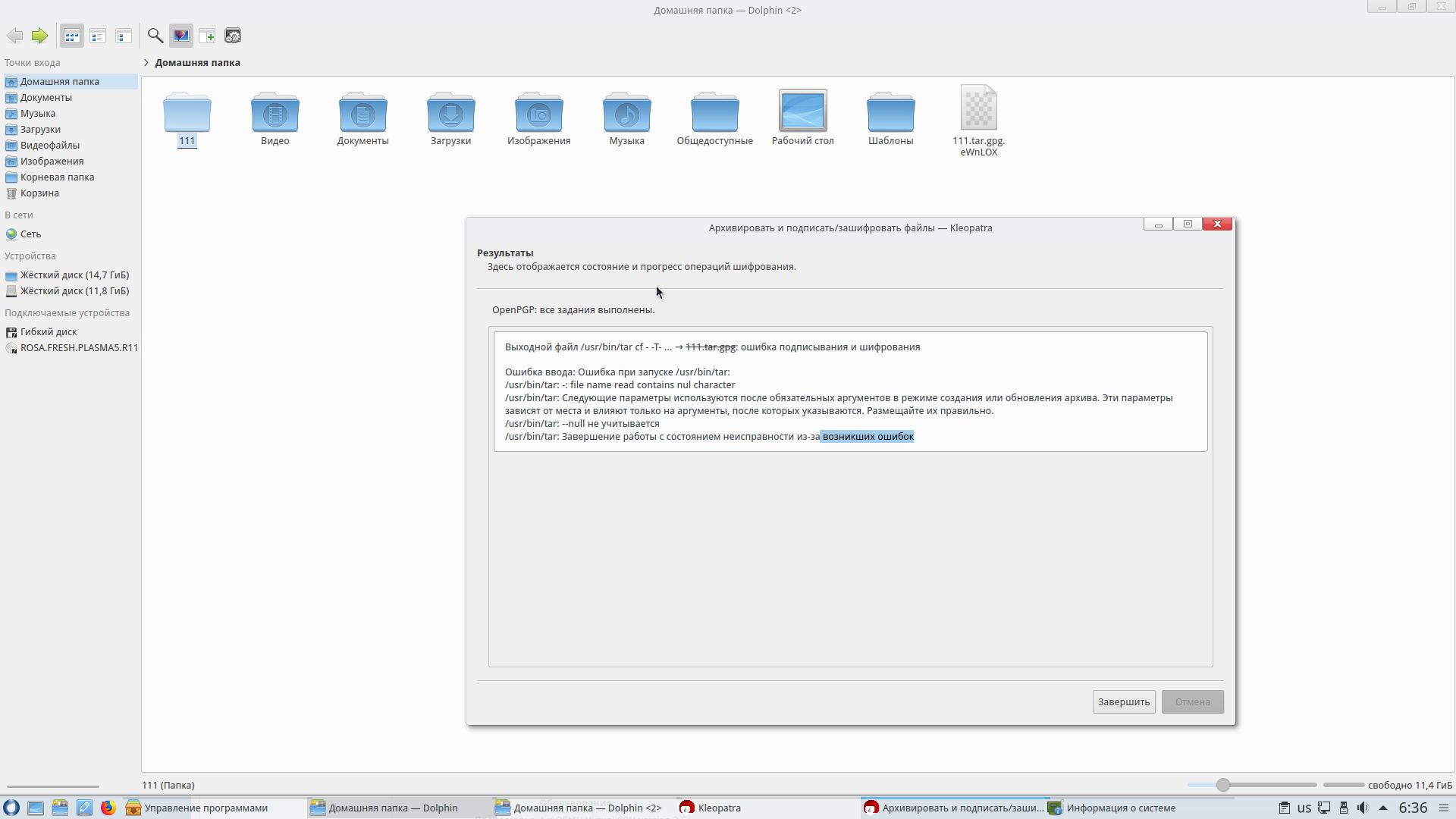Expand hidden system tray icons arrow
Image resolution: width=1456 pixels, height=819 pixels.
click(1383, 808)
